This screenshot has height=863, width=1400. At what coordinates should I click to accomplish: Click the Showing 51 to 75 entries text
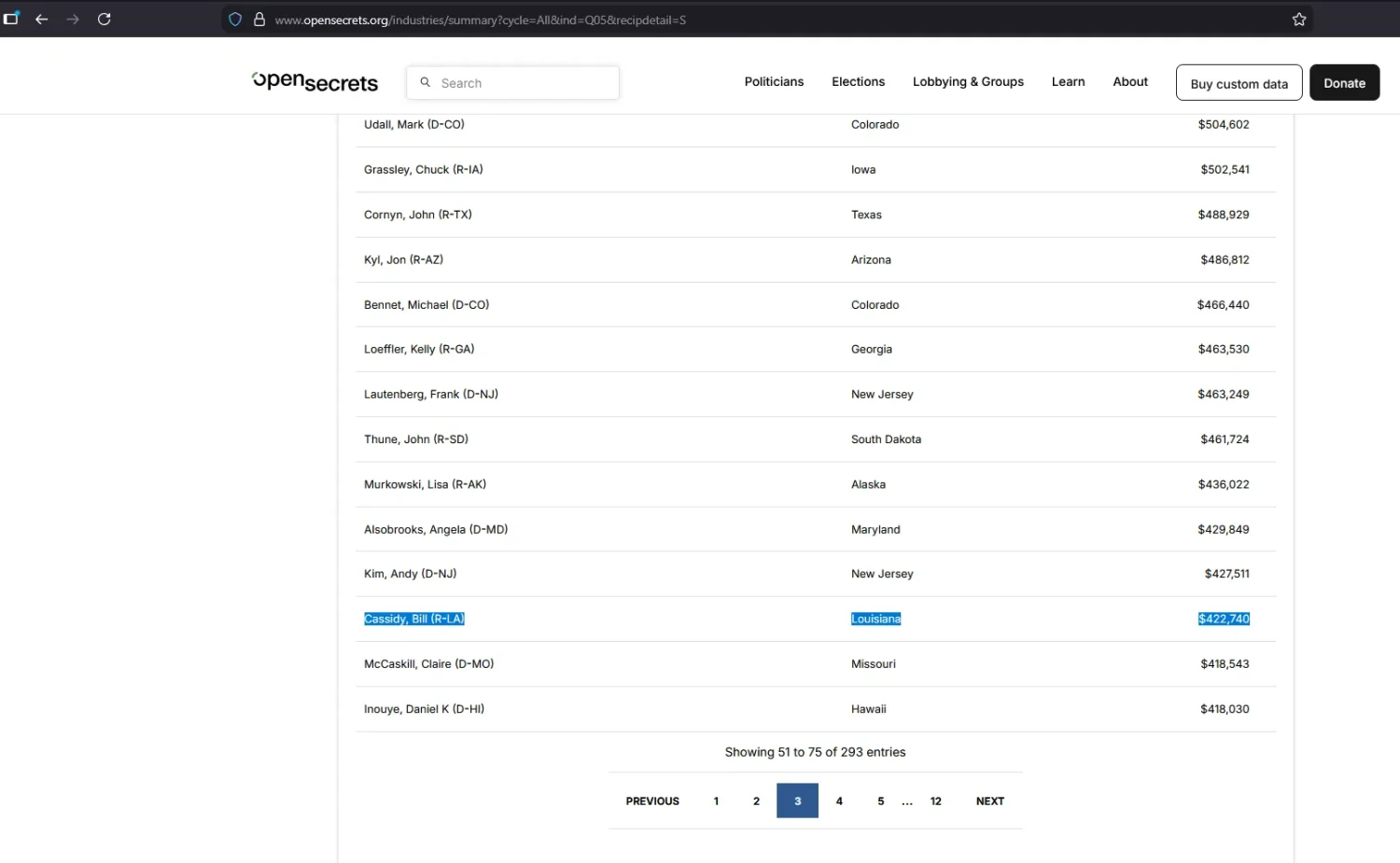[x=815, y=752]
